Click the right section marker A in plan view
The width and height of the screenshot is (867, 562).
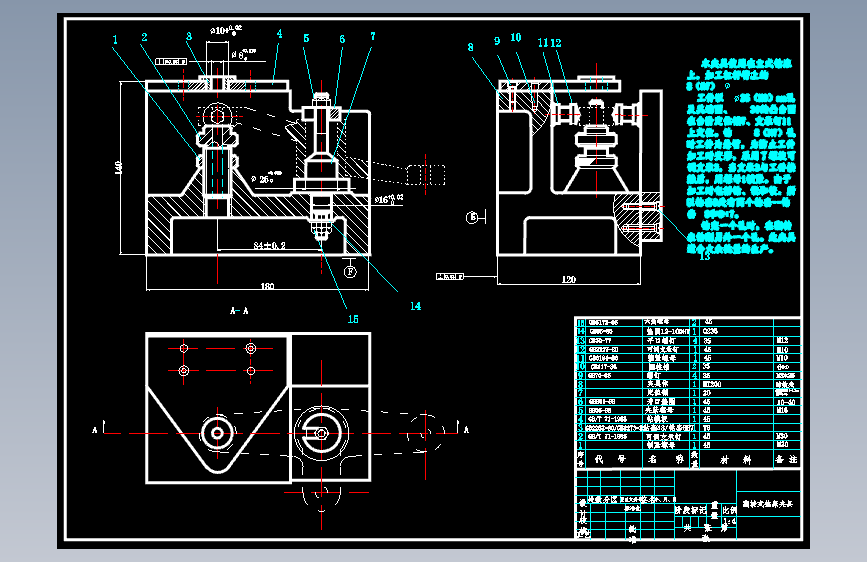[466, 430]
